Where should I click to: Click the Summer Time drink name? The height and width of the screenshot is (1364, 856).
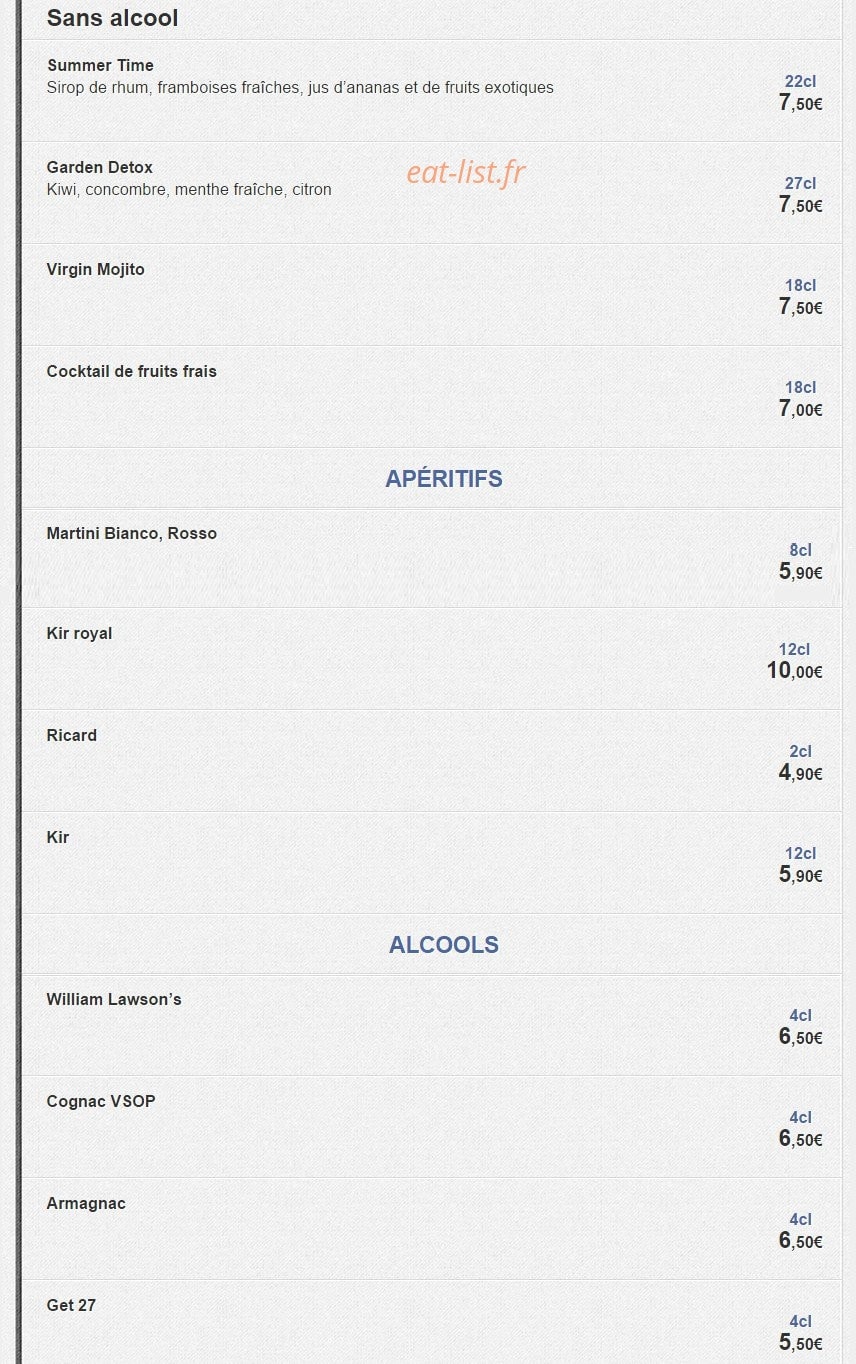(100, 66)
